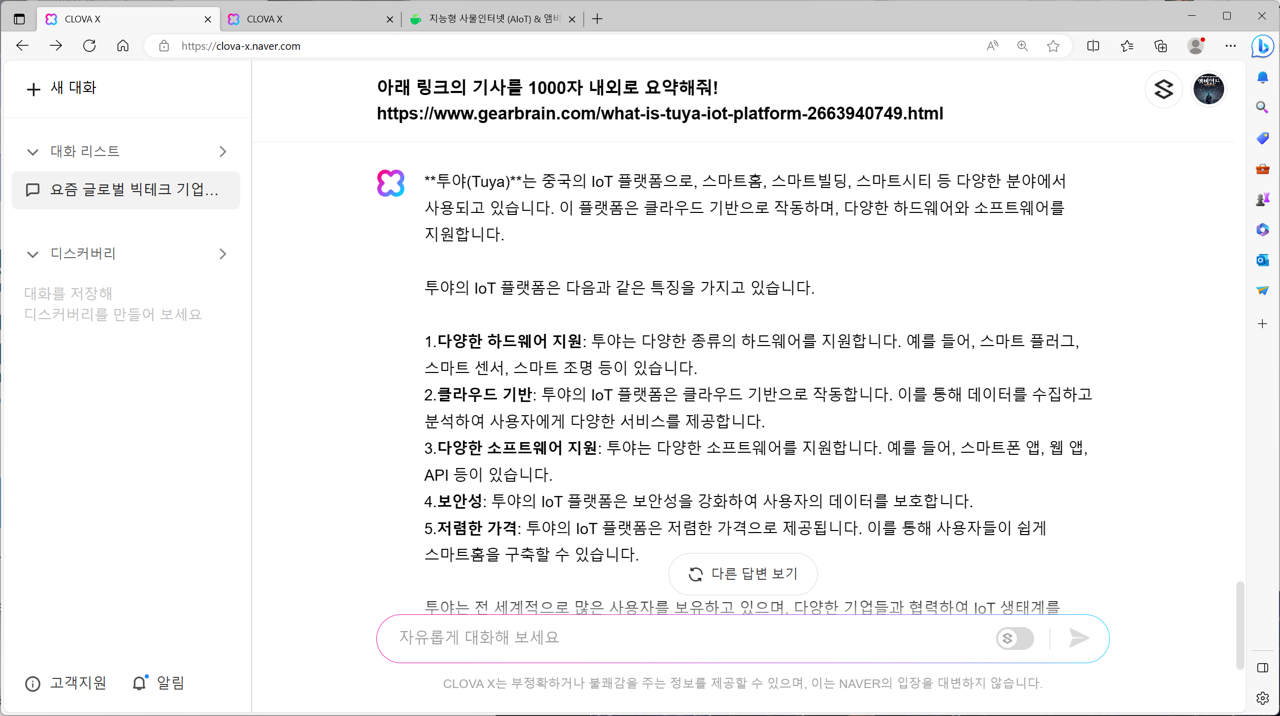
Task: Open 디스커버리 right arrow
Action: click(x=222, y=254)
